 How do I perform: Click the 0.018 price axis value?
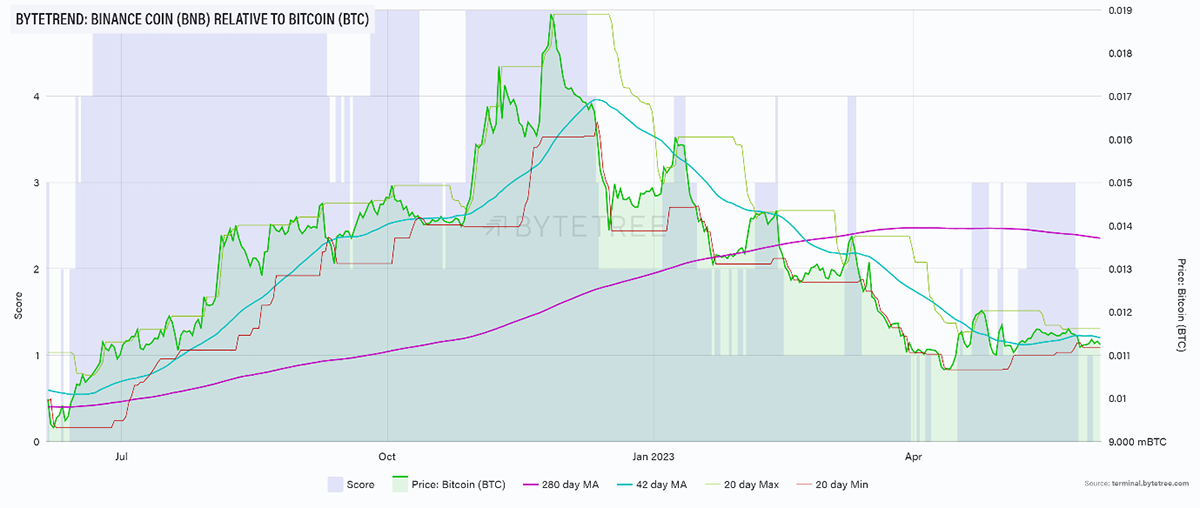click(x=1121, y=54)
